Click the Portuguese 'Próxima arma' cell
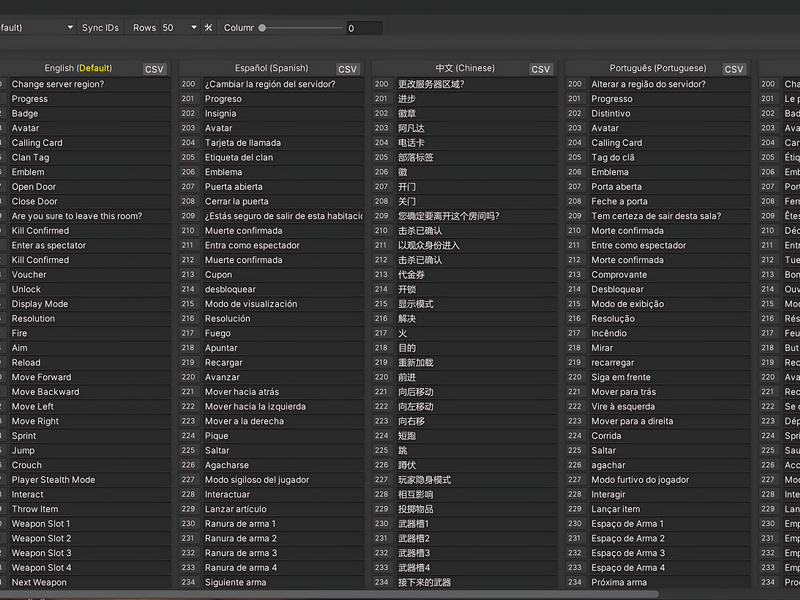Screen dimensions: 800x600 point(670,582)
